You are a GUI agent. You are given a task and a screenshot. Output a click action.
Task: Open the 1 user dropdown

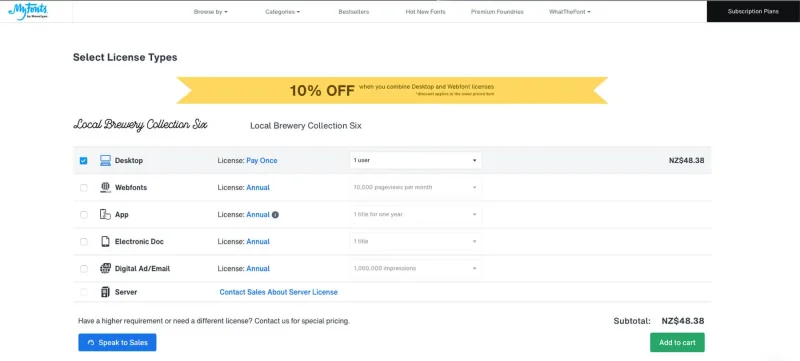pos(415,160)
